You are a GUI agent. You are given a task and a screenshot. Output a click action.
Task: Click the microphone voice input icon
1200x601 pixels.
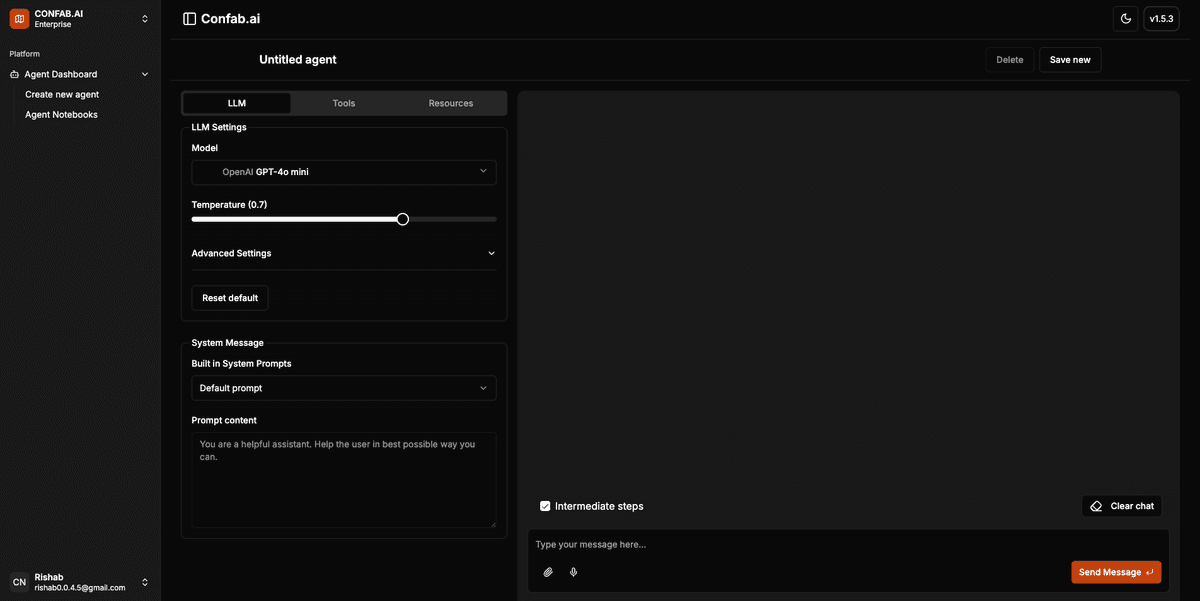574,572
